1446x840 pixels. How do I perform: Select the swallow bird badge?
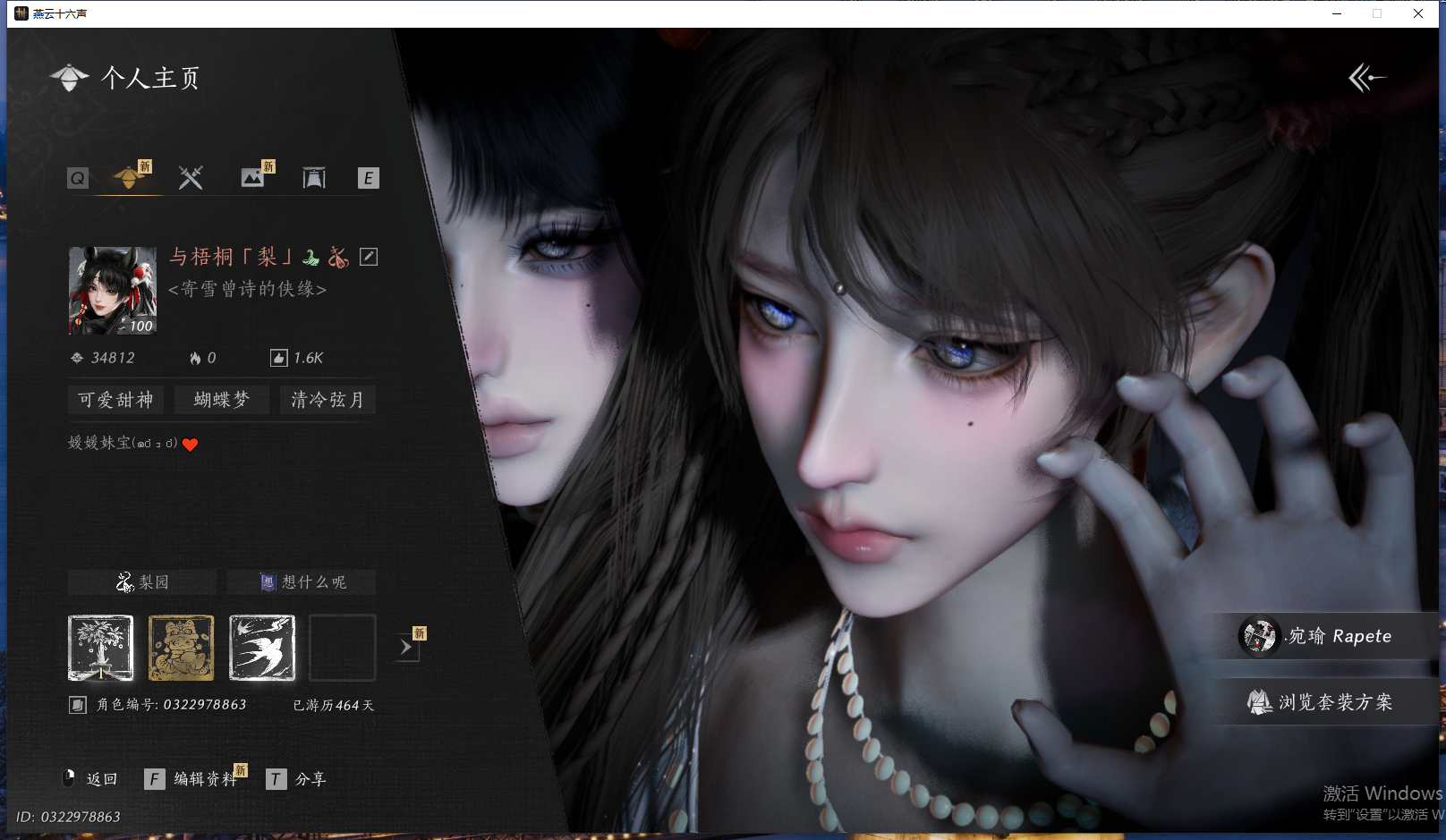(261, 648)
